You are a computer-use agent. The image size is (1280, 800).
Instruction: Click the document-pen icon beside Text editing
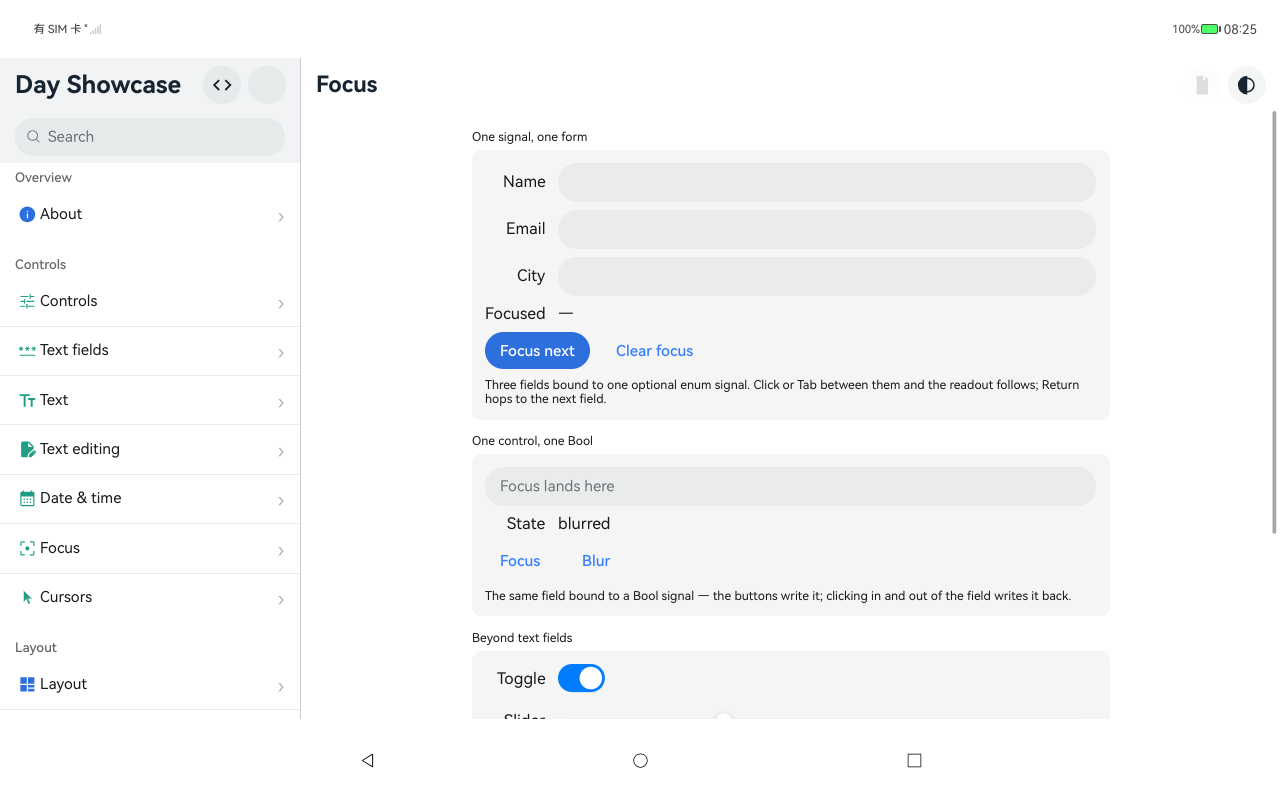[x=27, y=449]
